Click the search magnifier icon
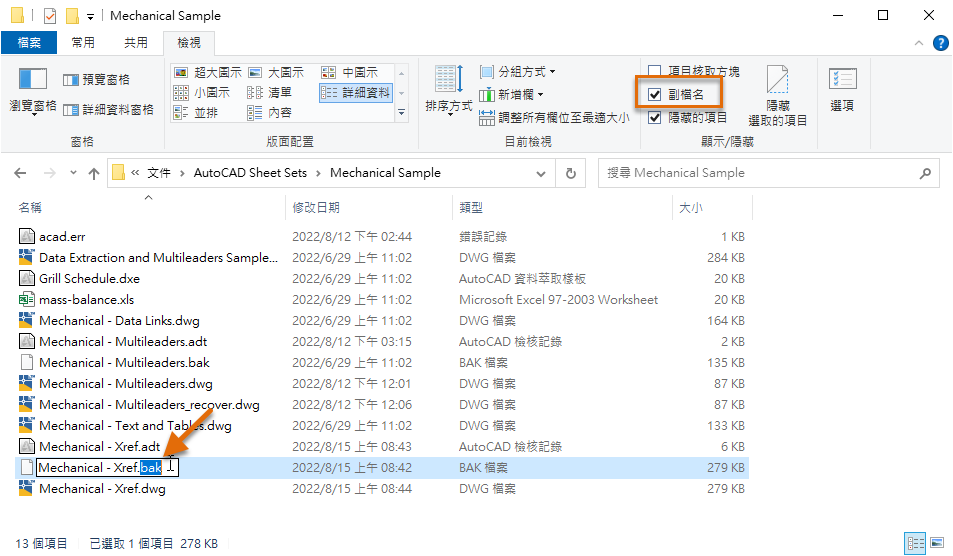Screen dimensions: 953x556 (925, 173)
